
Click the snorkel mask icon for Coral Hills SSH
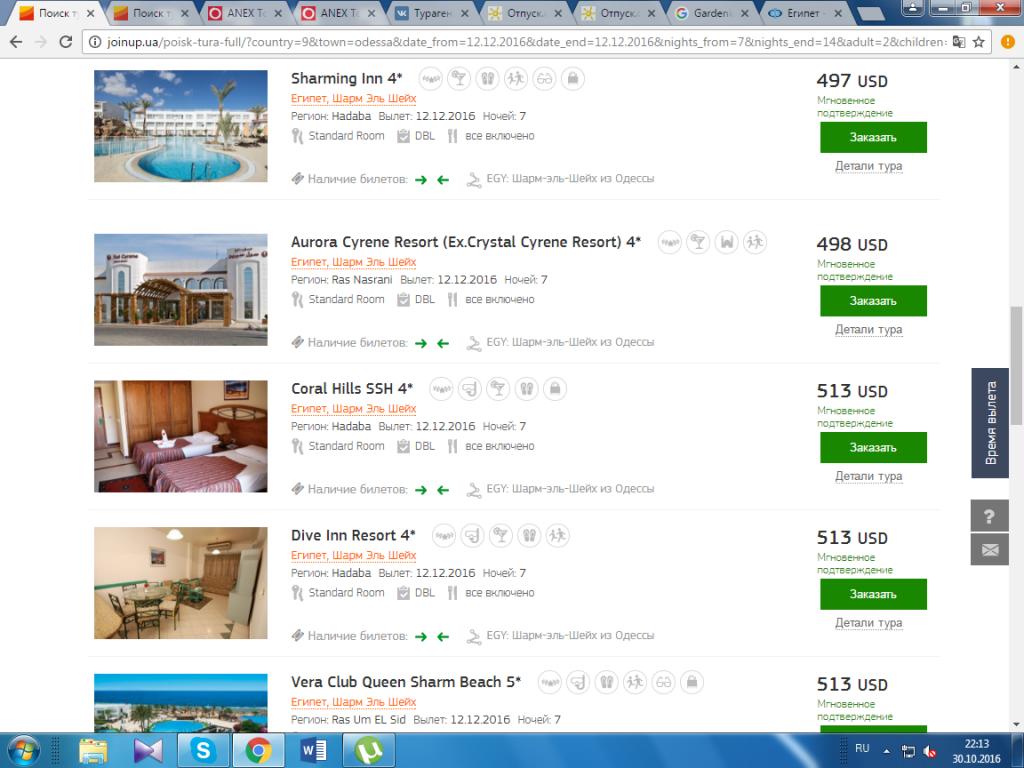470,389
